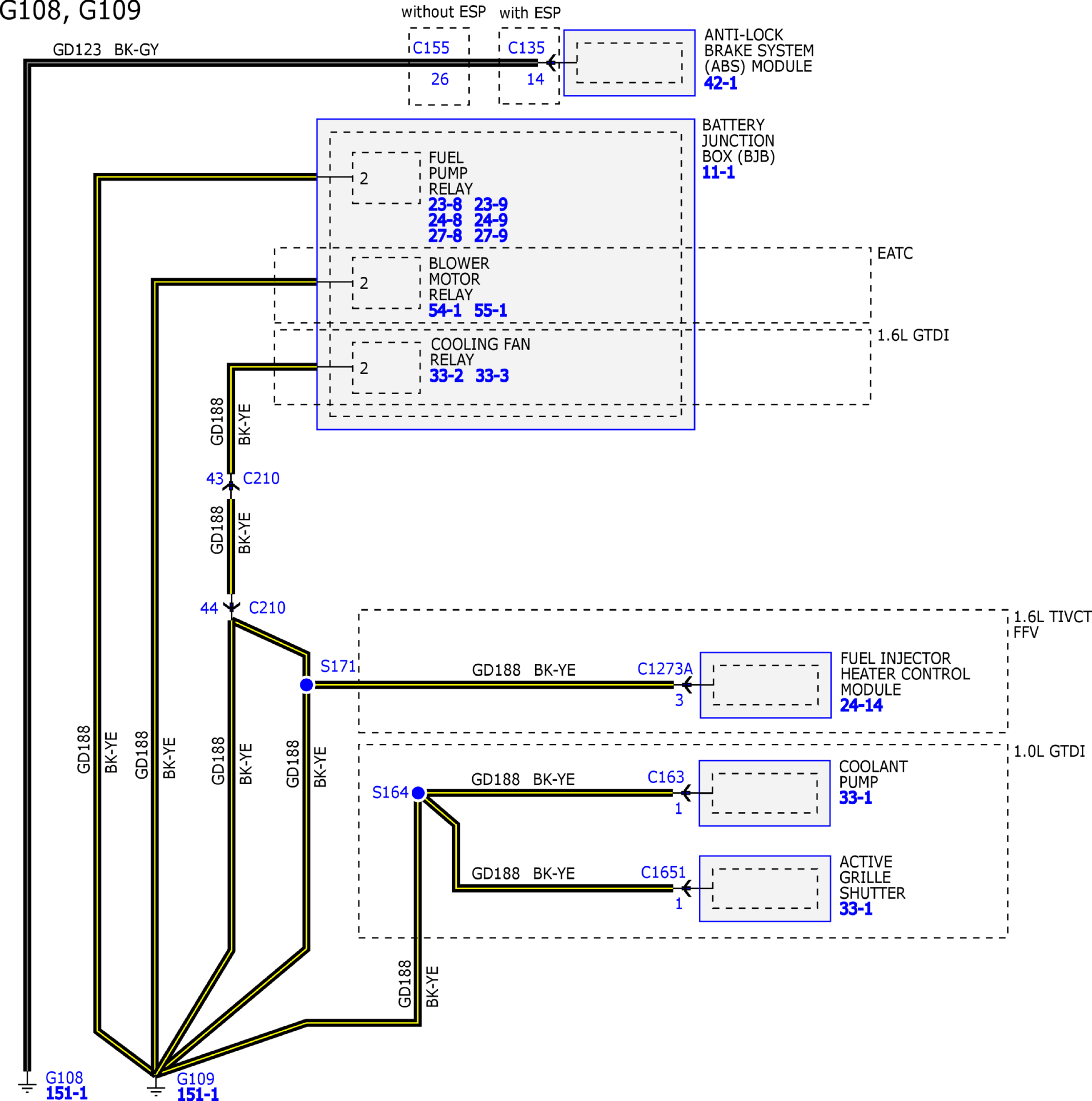
Task: Open fuel injector heater link 24-14
Action: [861, 705]
